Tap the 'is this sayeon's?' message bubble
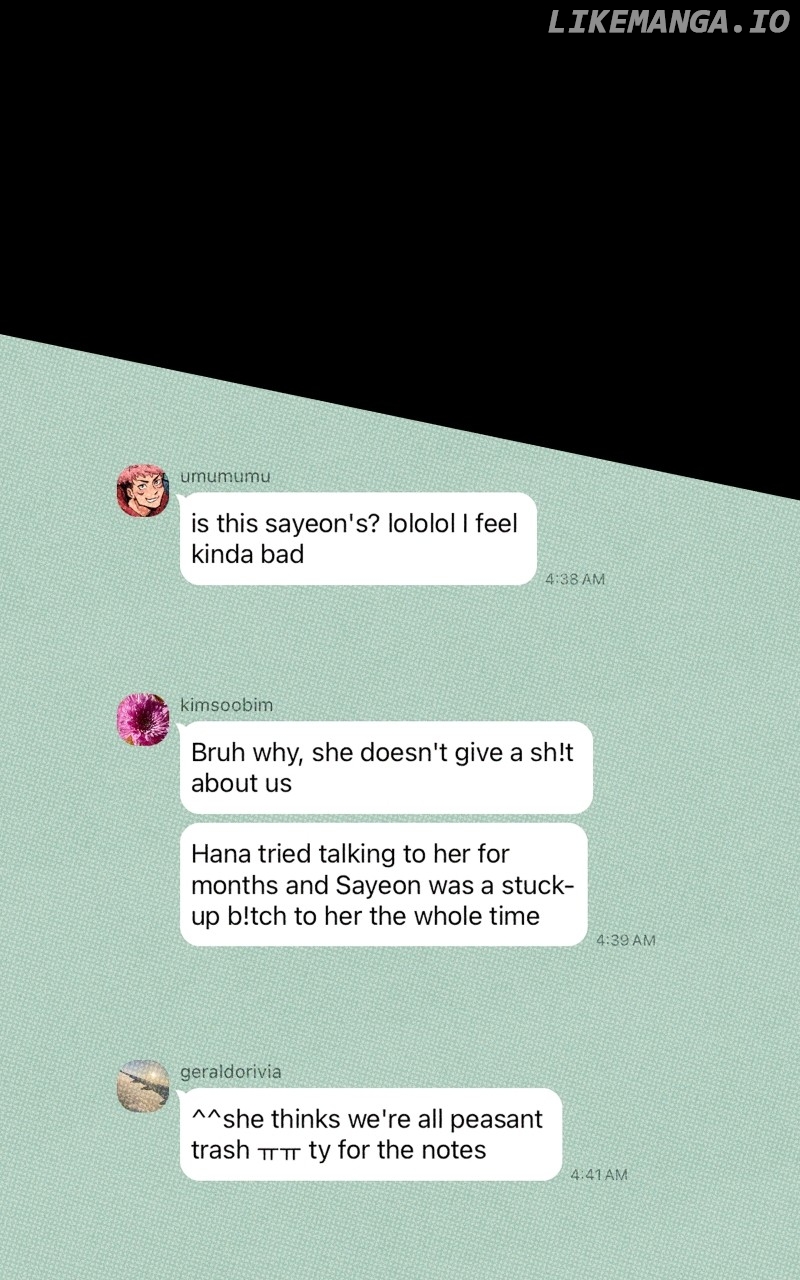This screenshot has height=1280, width=800. [358, 539]
